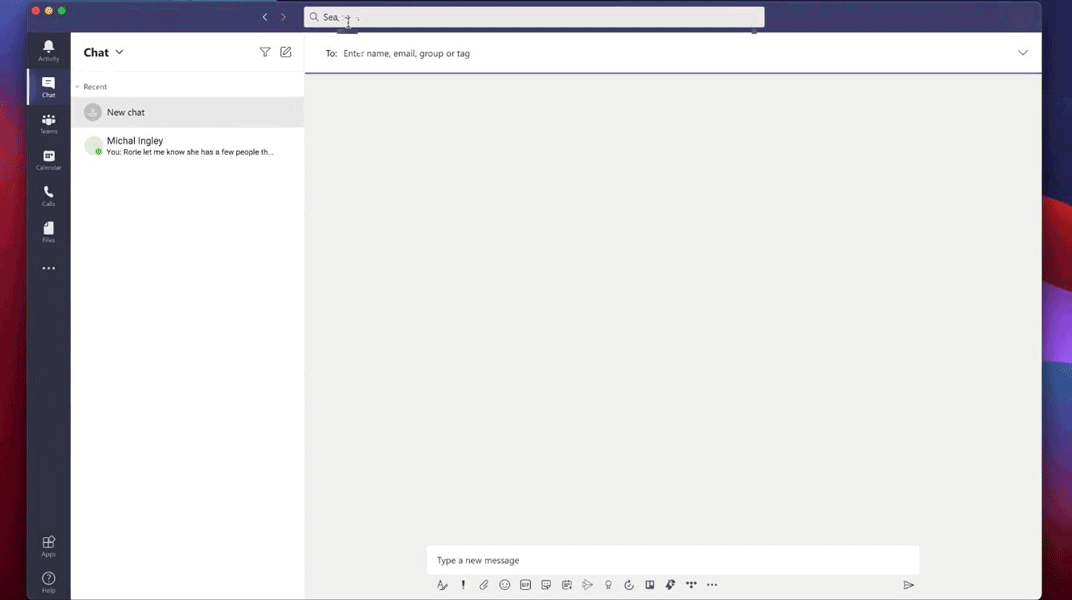Open Calls section in sidebar
This screenshot has width=1072, height=600.
(x=49, y=195)
